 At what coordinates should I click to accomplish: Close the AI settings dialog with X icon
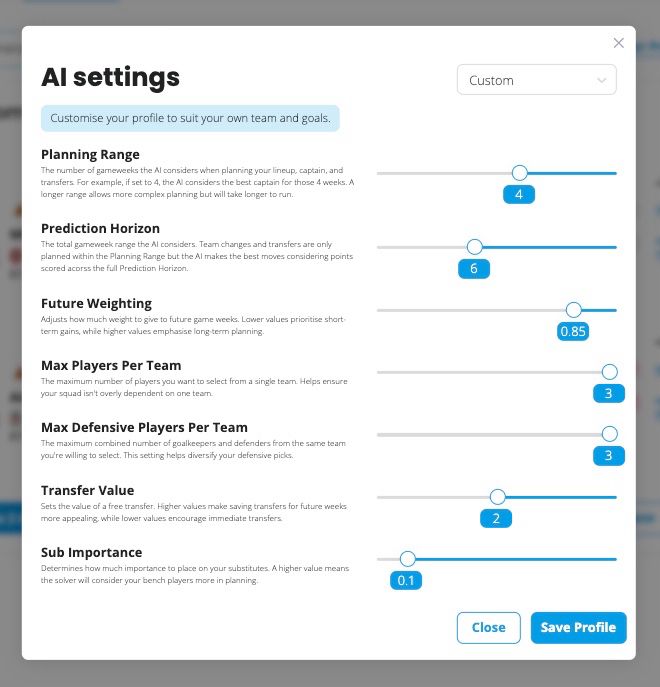pos(618,43)
